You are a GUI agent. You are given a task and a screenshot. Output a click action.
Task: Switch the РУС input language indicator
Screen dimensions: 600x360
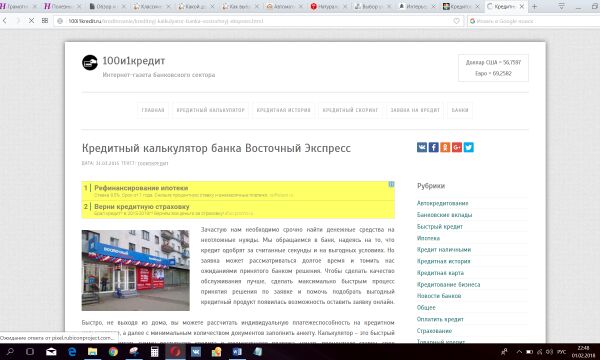click(x=562, y=352)
